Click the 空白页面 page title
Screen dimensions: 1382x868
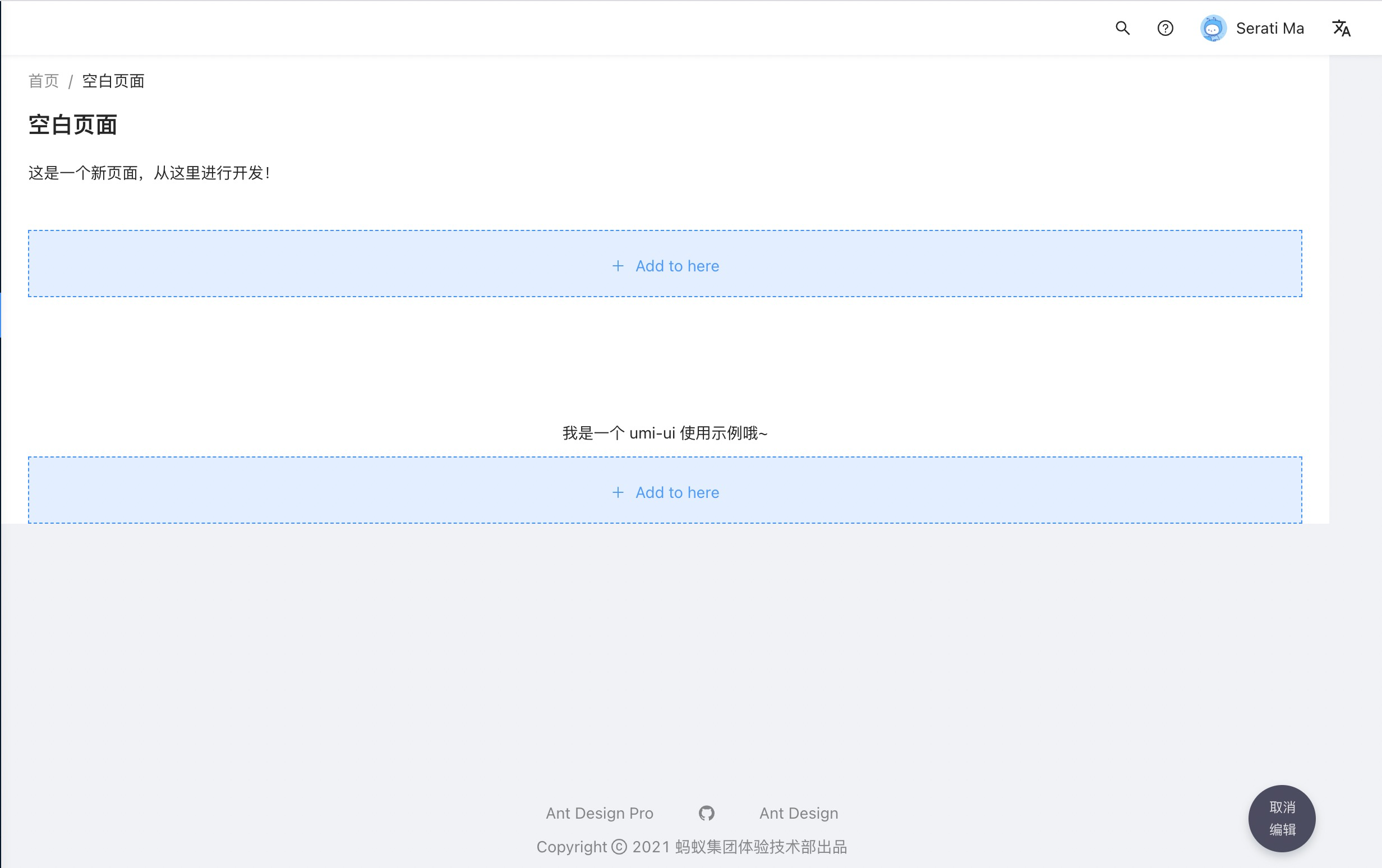pyautogui.click(x=73, y=125)
